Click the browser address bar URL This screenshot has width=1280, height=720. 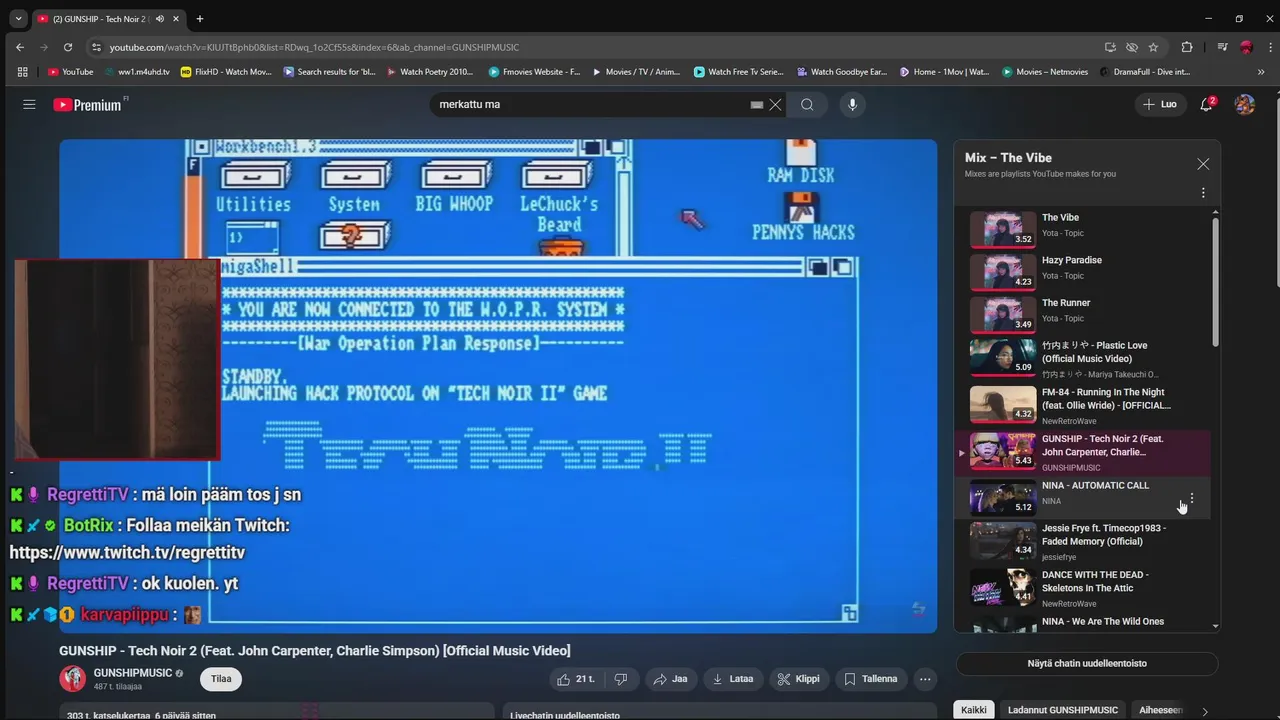point(314,47)
